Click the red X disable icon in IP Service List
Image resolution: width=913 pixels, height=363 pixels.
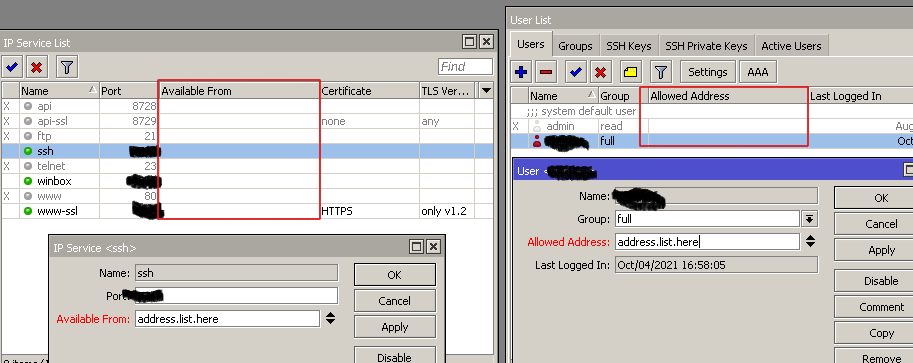click(x=37, y=68)
